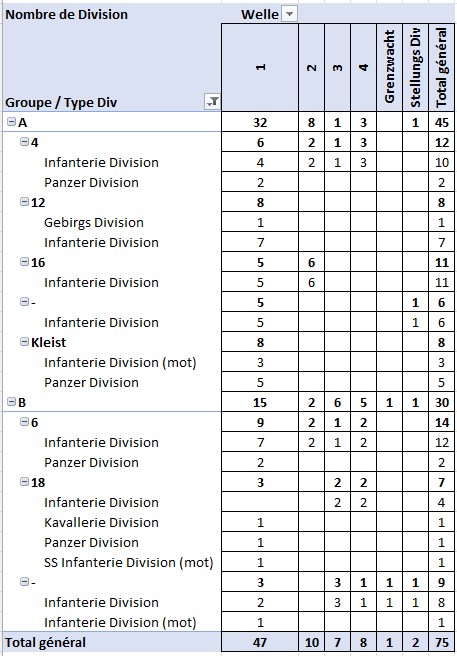Collapse group A in the pivot table
The width and height of the screenshot is (457, 656).
(11, 122)
